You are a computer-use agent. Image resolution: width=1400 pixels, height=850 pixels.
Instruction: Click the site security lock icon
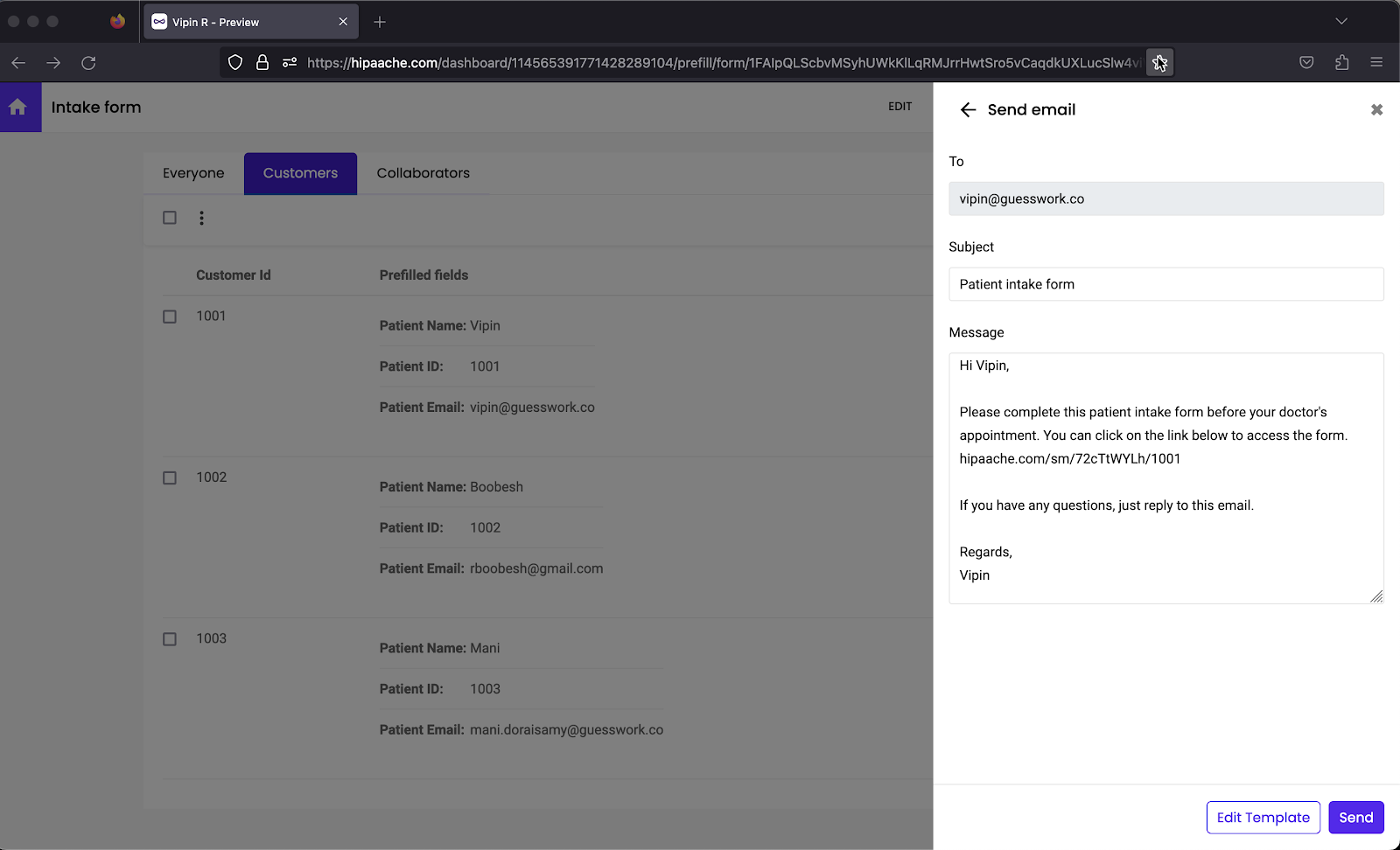pos(262,62)
